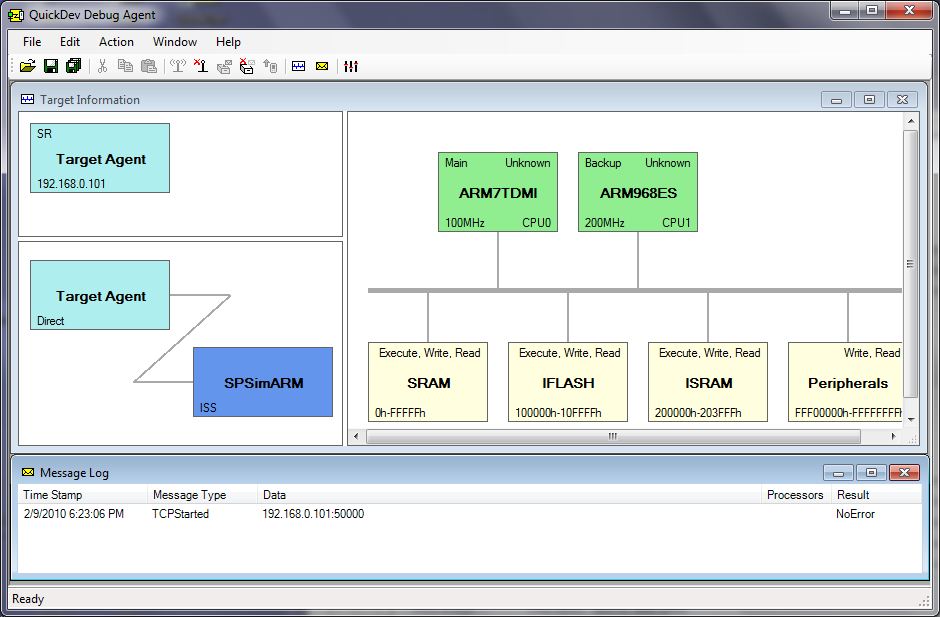The width and height of the screenshot is (940, 617).
Task: Maximize the Message Log panel
Action: [871, 473]
